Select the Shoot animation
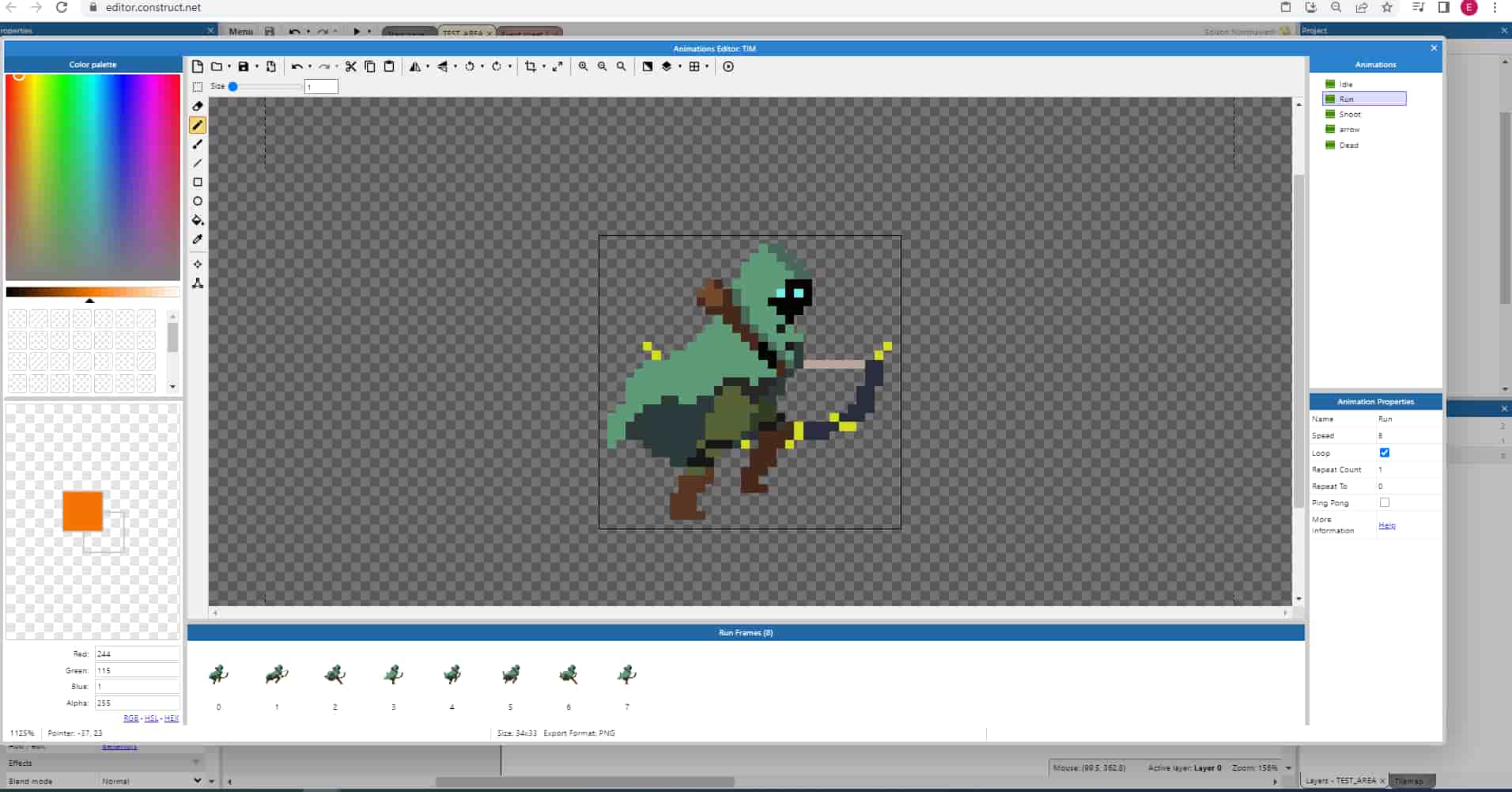 (x=1349, y=114)
